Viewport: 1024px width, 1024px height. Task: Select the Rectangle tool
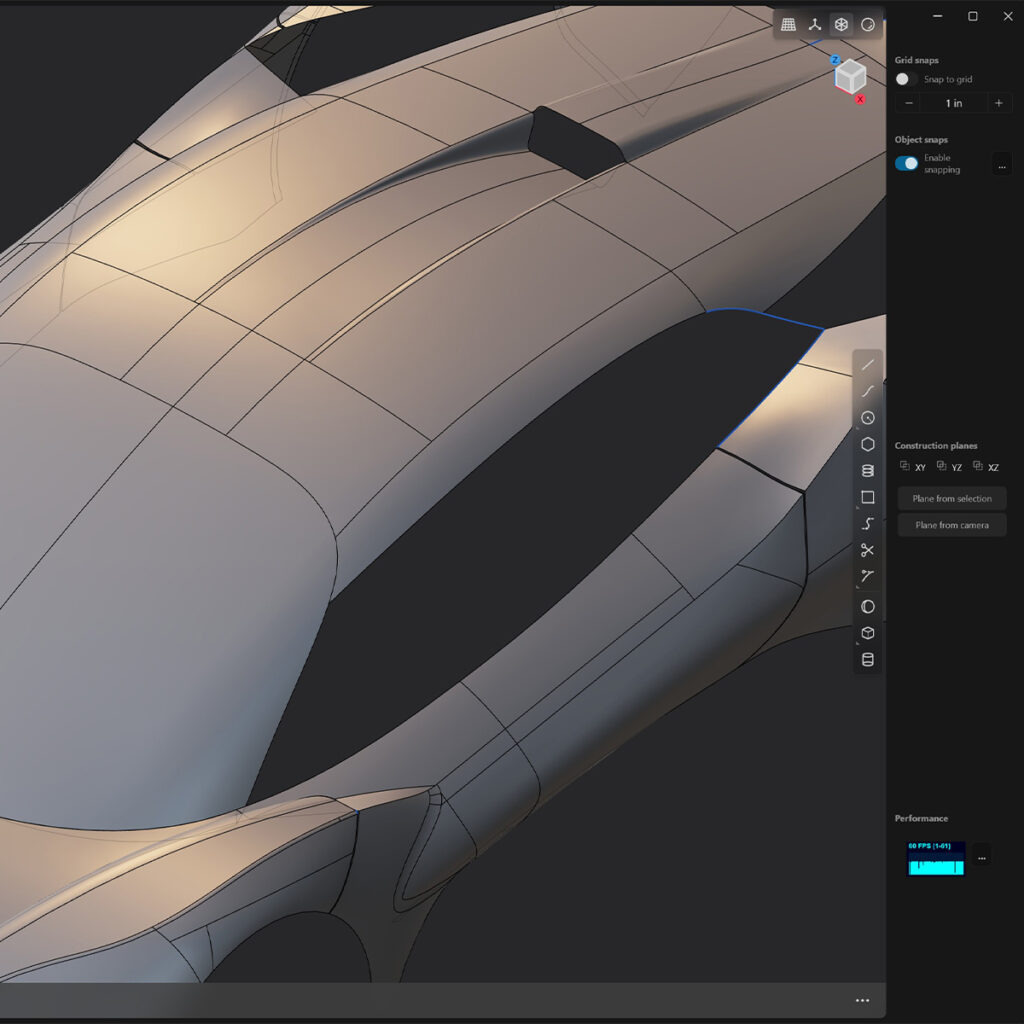coord(867,497)
